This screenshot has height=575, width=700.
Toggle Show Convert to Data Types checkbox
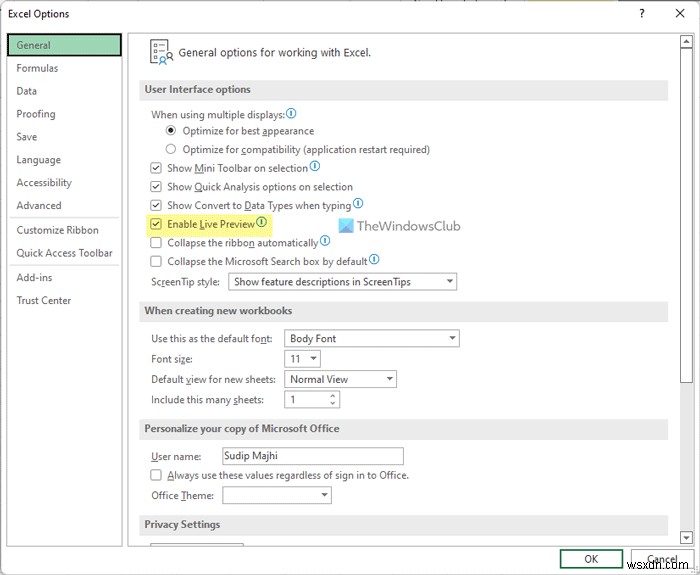point(156,205)
